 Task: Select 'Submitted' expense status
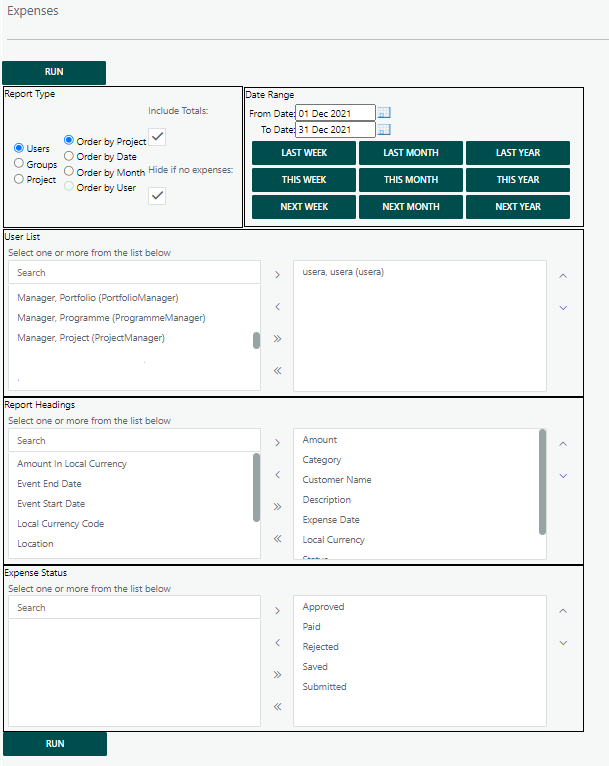324,687
